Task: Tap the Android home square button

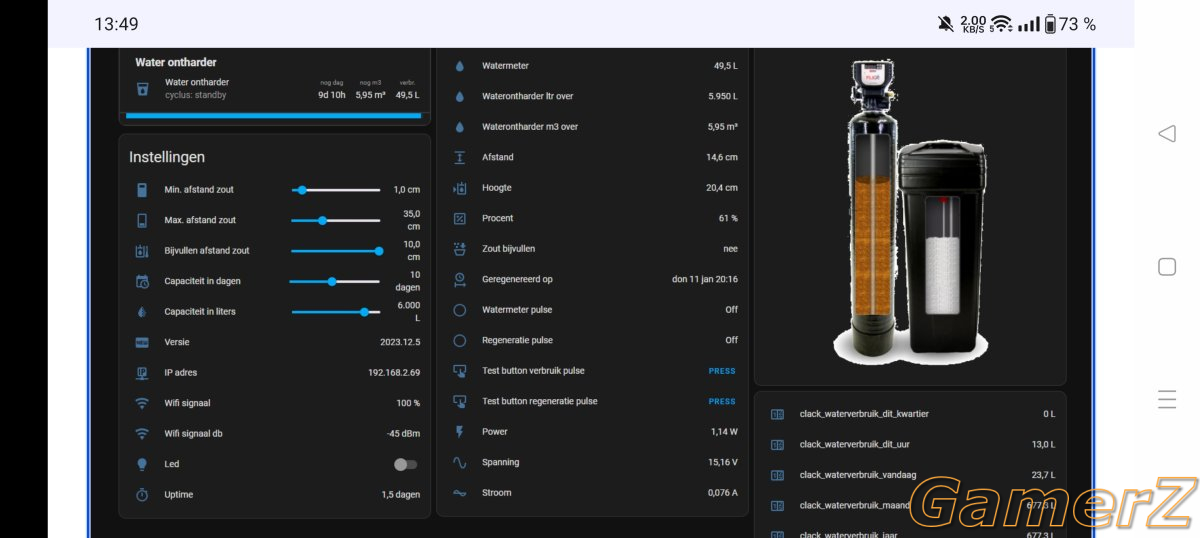Action: coord(1166,267)
